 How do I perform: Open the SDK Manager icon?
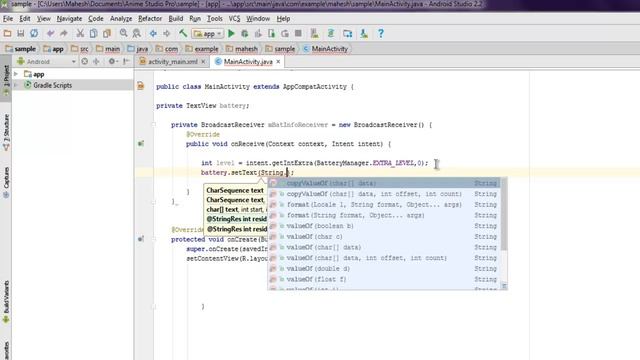pyautogui.click(x=364, y=33)
